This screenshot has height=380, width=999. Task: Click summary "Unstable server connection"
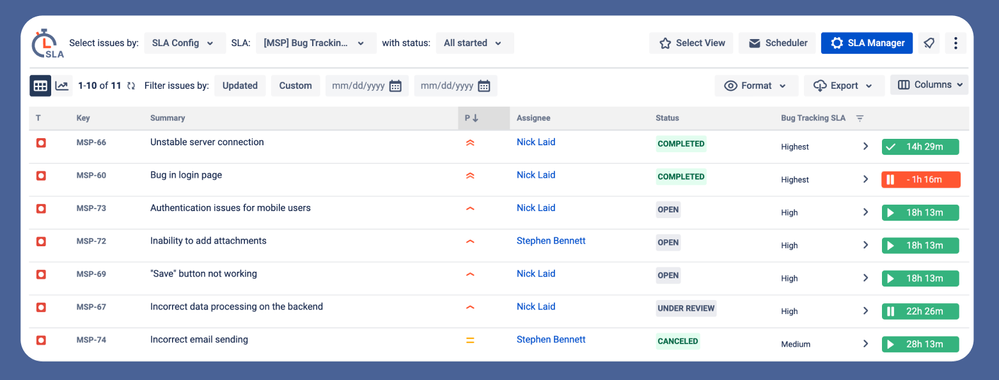tap(207, 142)
